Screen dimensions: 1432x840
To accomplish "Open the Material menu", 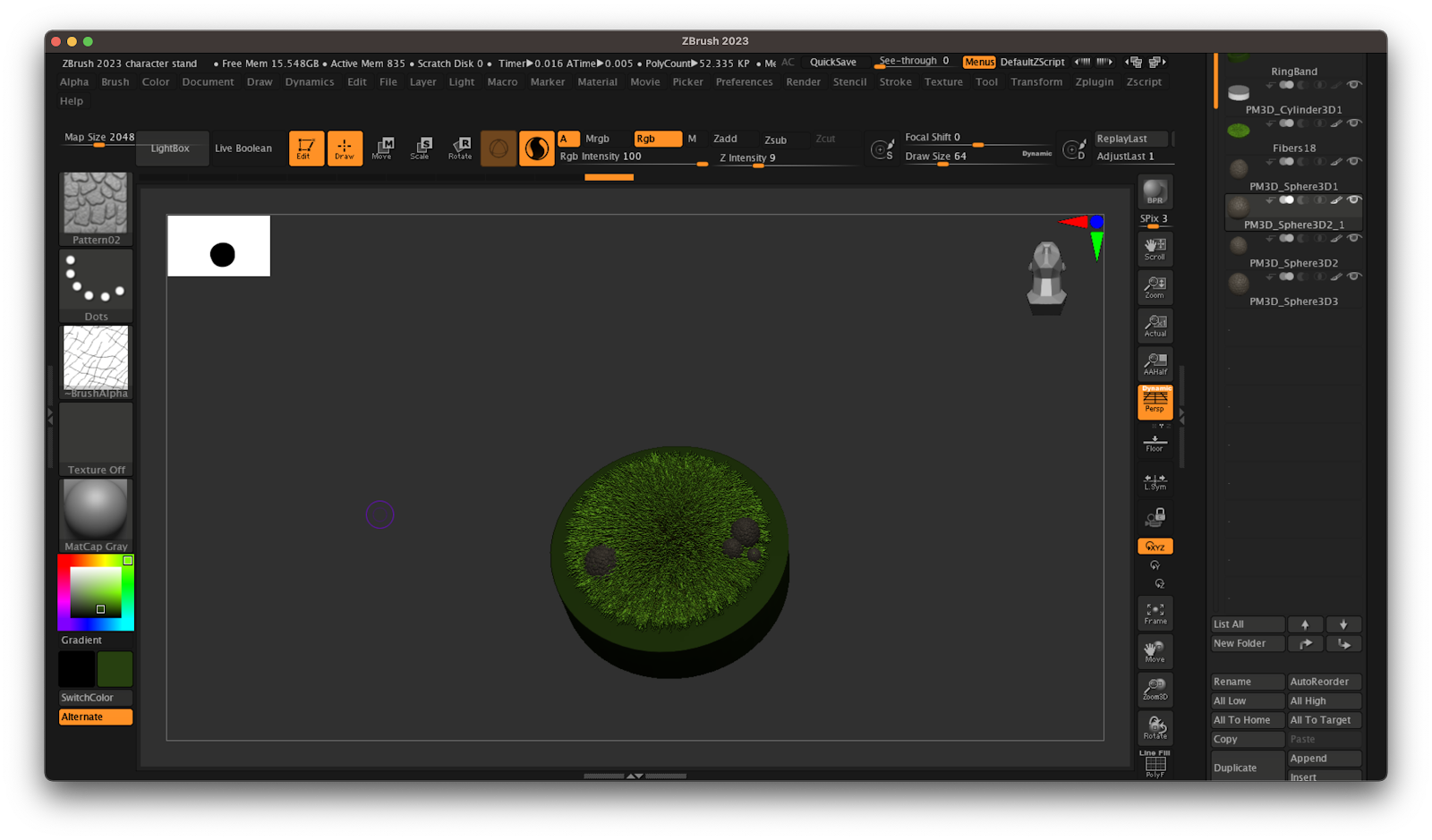I will point(597,81).
